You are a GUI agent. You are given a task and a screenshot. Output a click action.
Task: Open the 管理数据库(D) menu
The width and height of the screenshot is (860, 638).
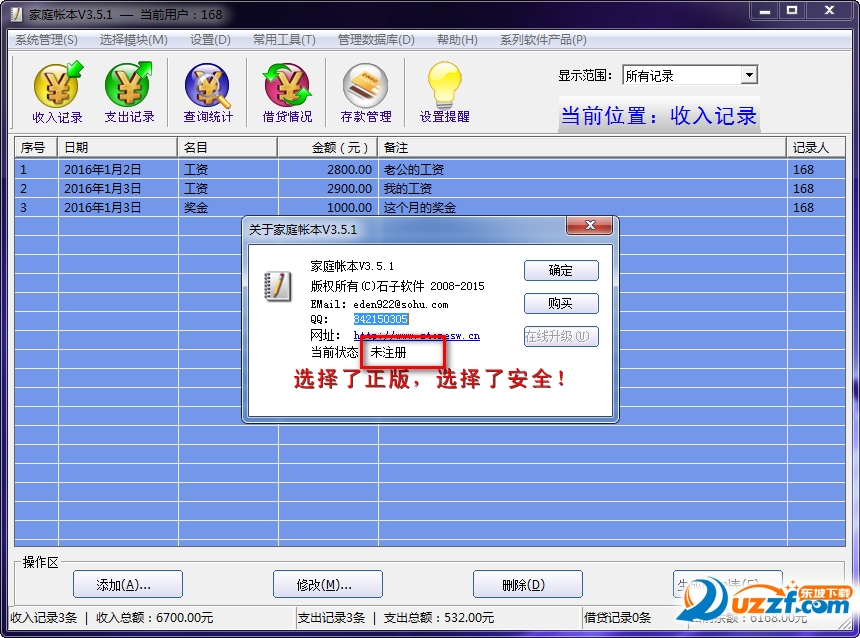(376, 40)
